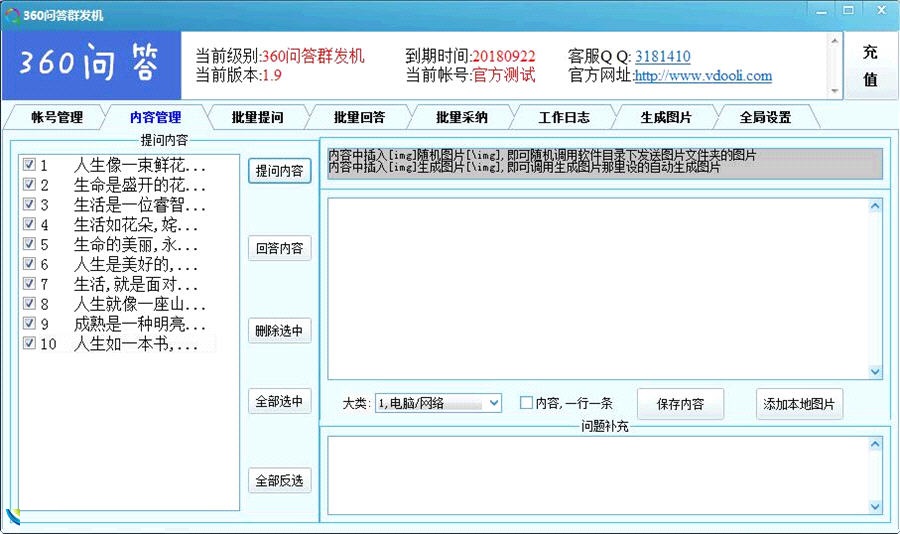The width and height of the screenshot is (900, 534).
Task: Toggle checkbox for item 3 生活是一位睿智
Action: (x=29, y=204)
